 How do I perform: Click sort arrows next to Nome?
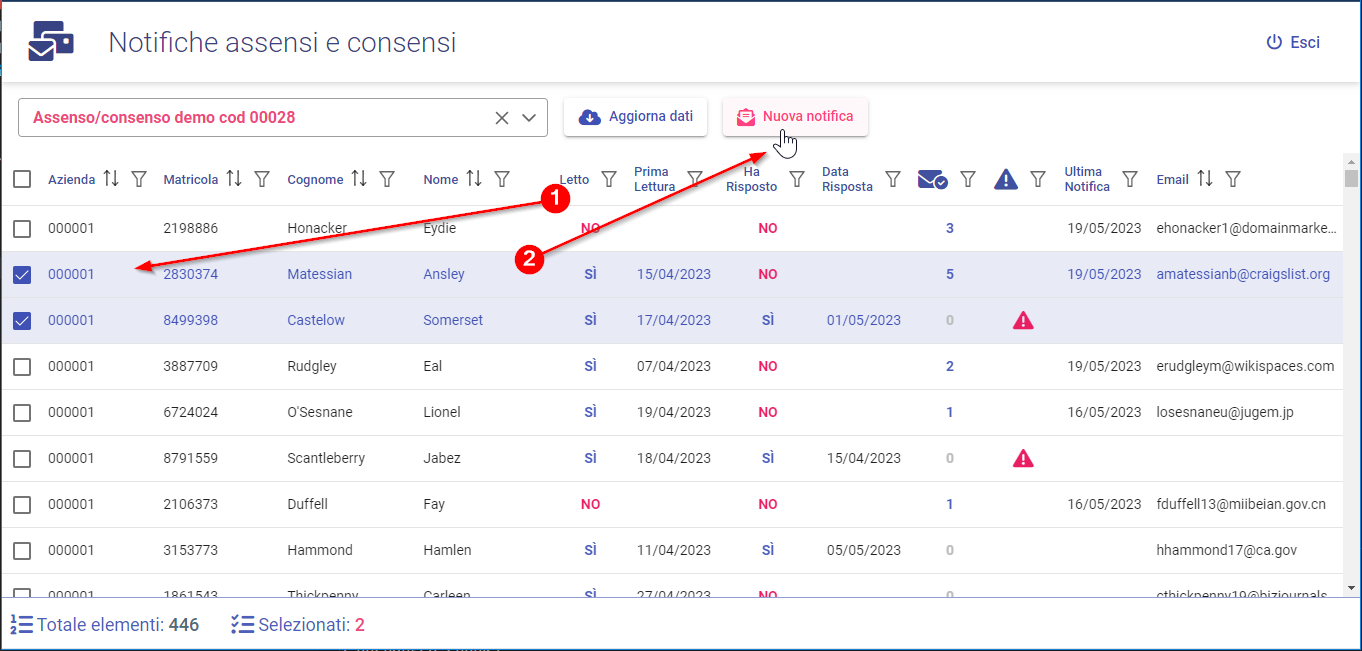(x=474, y=179)
